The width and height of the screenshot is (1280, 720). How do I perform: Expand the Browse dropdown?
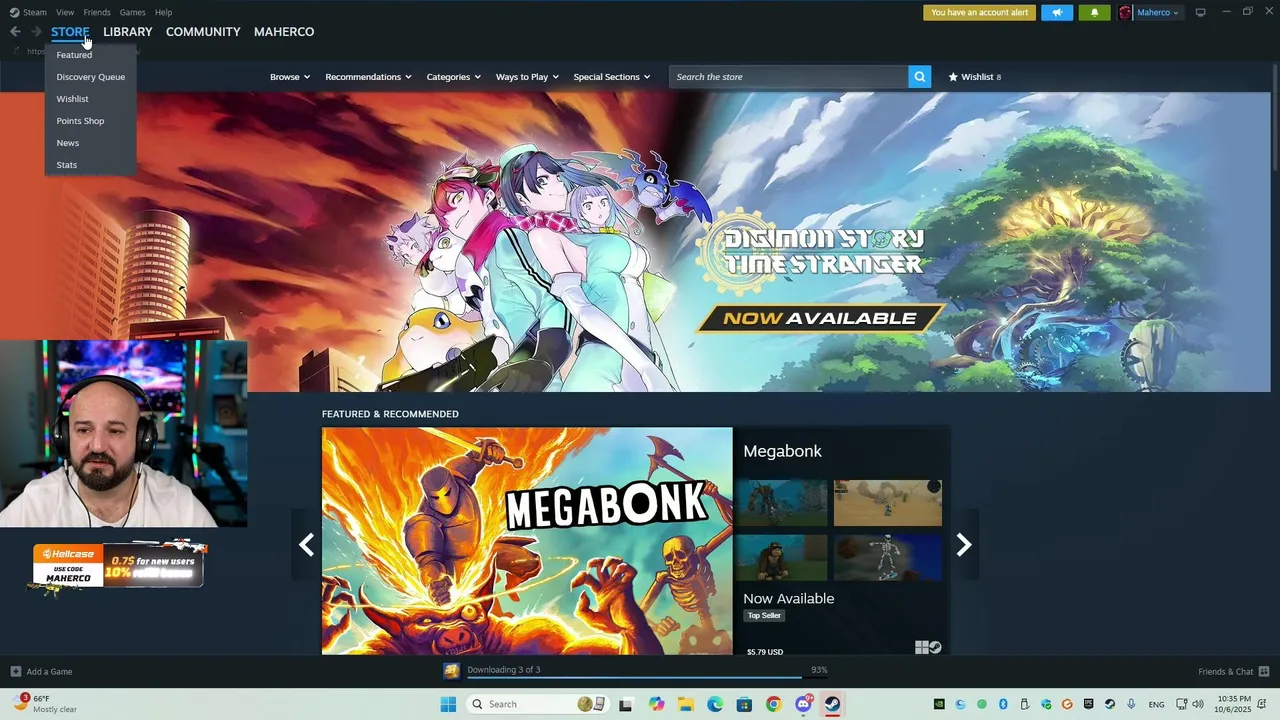(x=290, y=77)
